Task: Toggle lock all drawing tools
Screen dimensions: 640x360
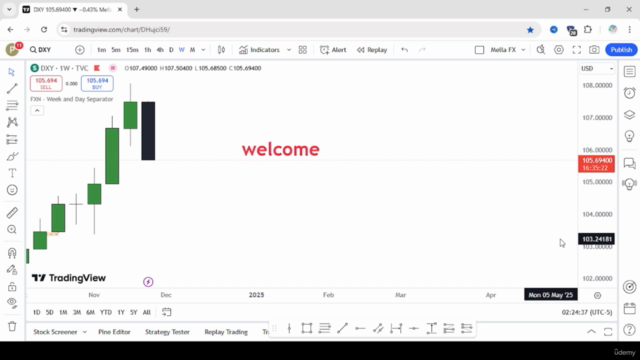Action: pos(12,286)
